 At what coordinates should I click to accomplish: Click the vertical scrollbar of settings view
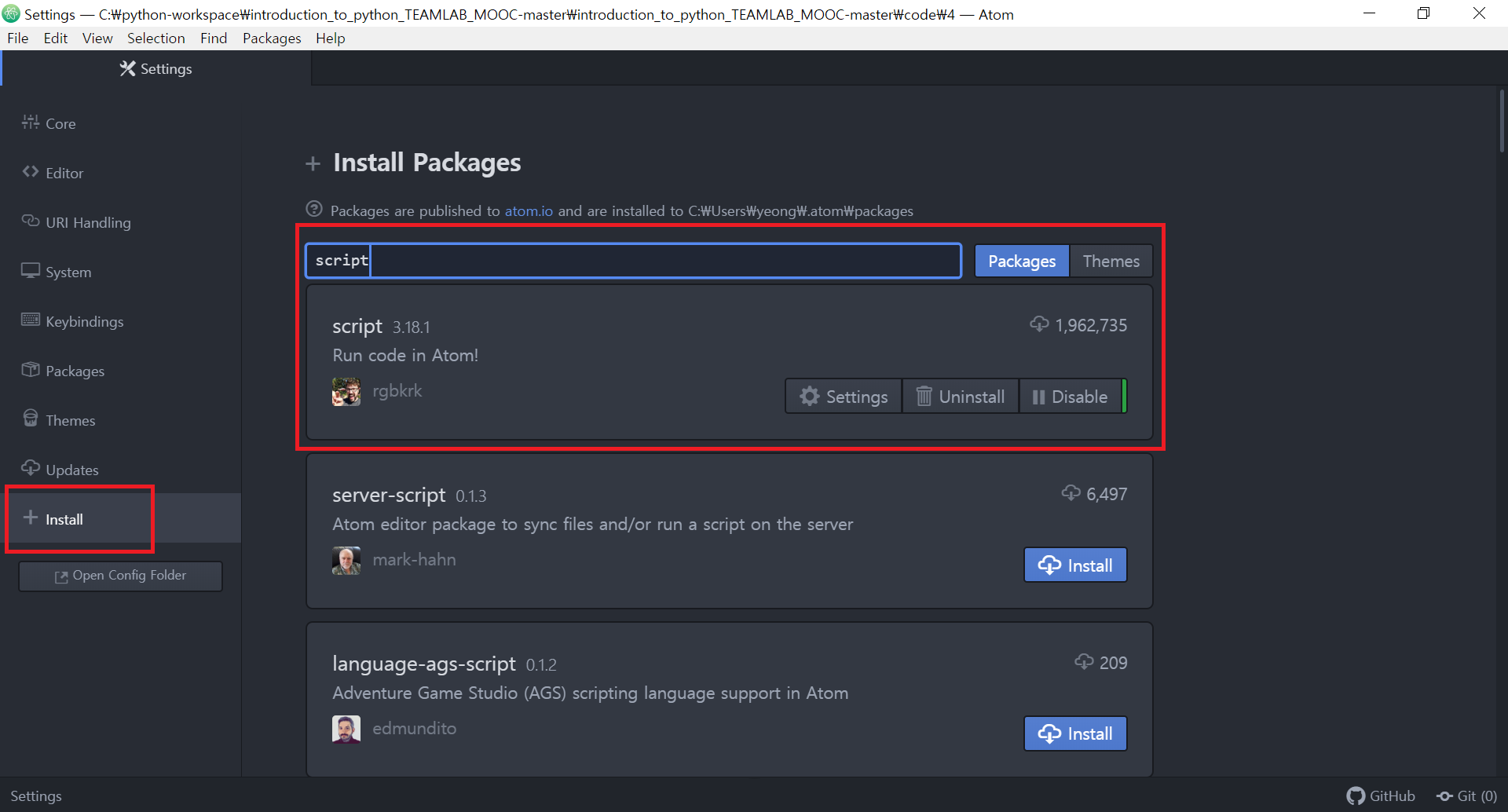tap(1502, 120)
